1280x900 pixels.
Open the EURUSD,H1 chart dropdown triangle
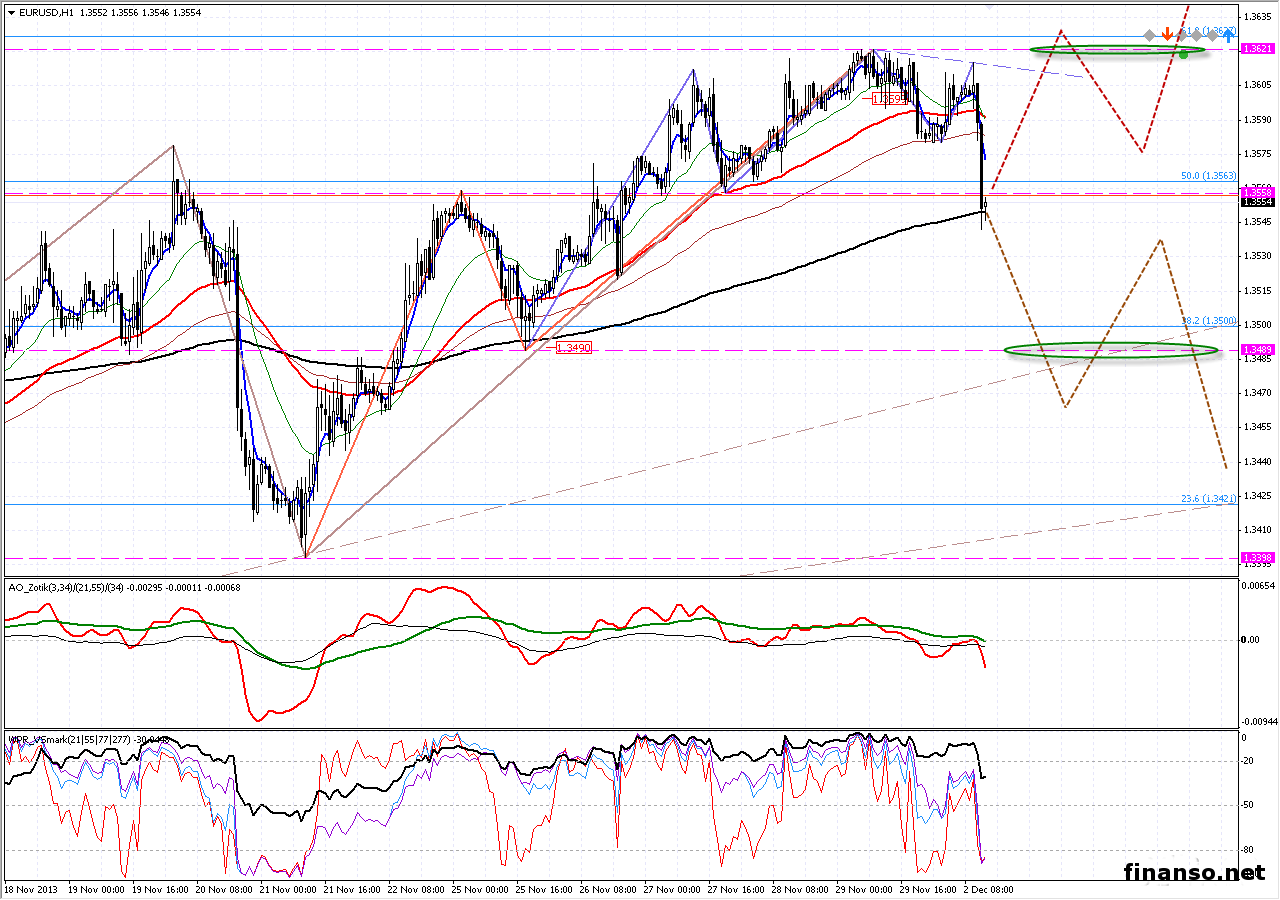pos(10,13)
